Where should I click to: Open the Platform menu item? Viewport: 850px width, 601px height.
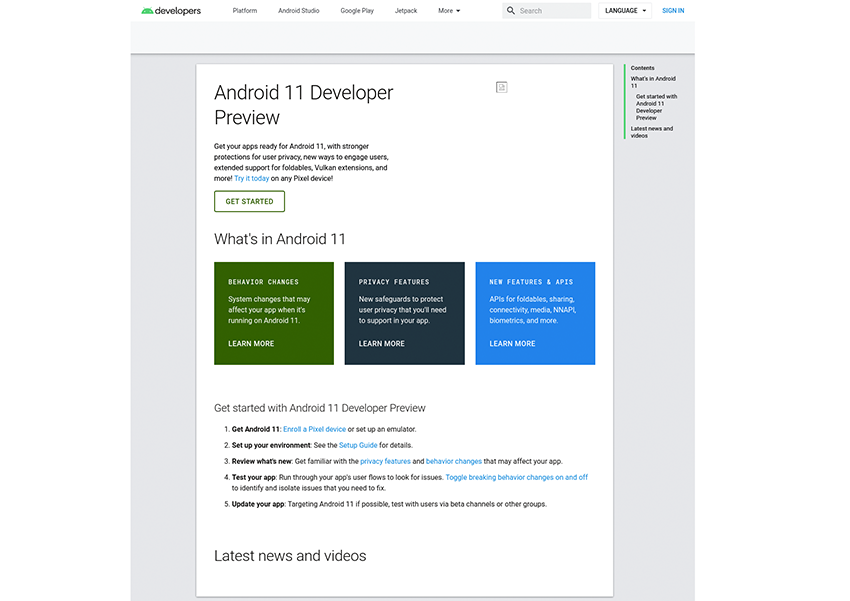(x=244, y=11)
